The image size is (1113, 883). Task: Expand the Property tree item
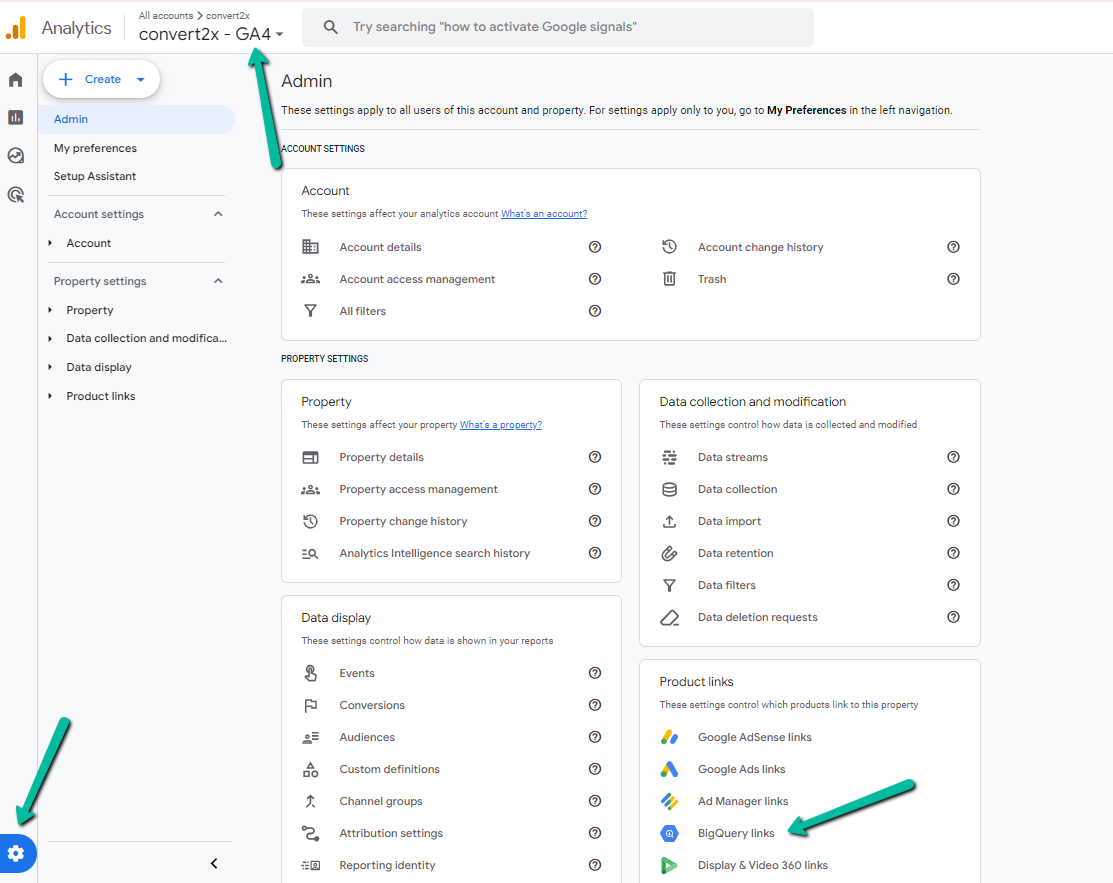50,310
